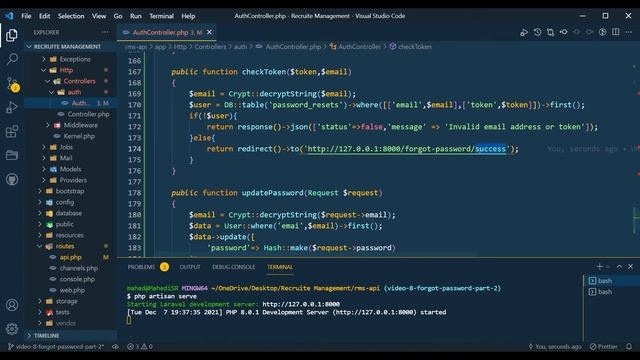
Task: Click the new terminal plus icon
Action: point(599,267)
